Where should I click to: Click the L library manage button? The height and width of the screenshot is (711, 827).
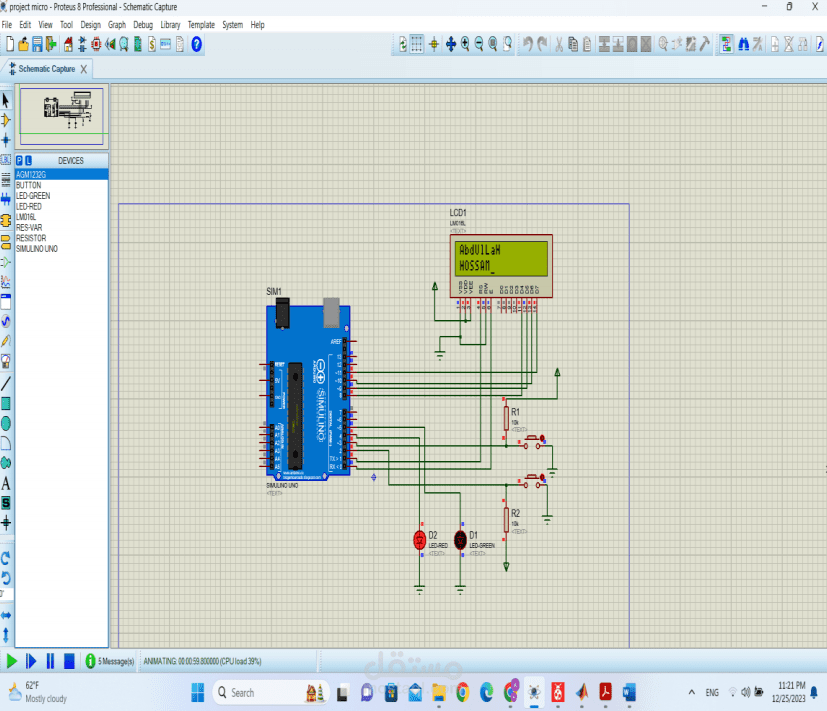tap(28, 160)
